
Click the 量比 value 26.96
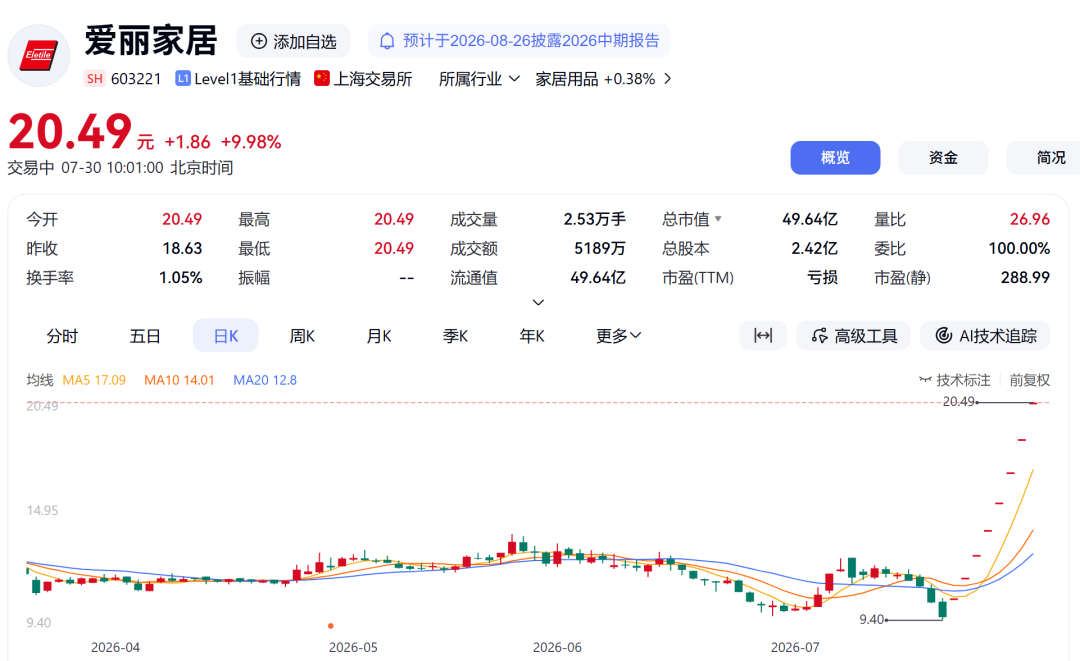coord(1030,219)
